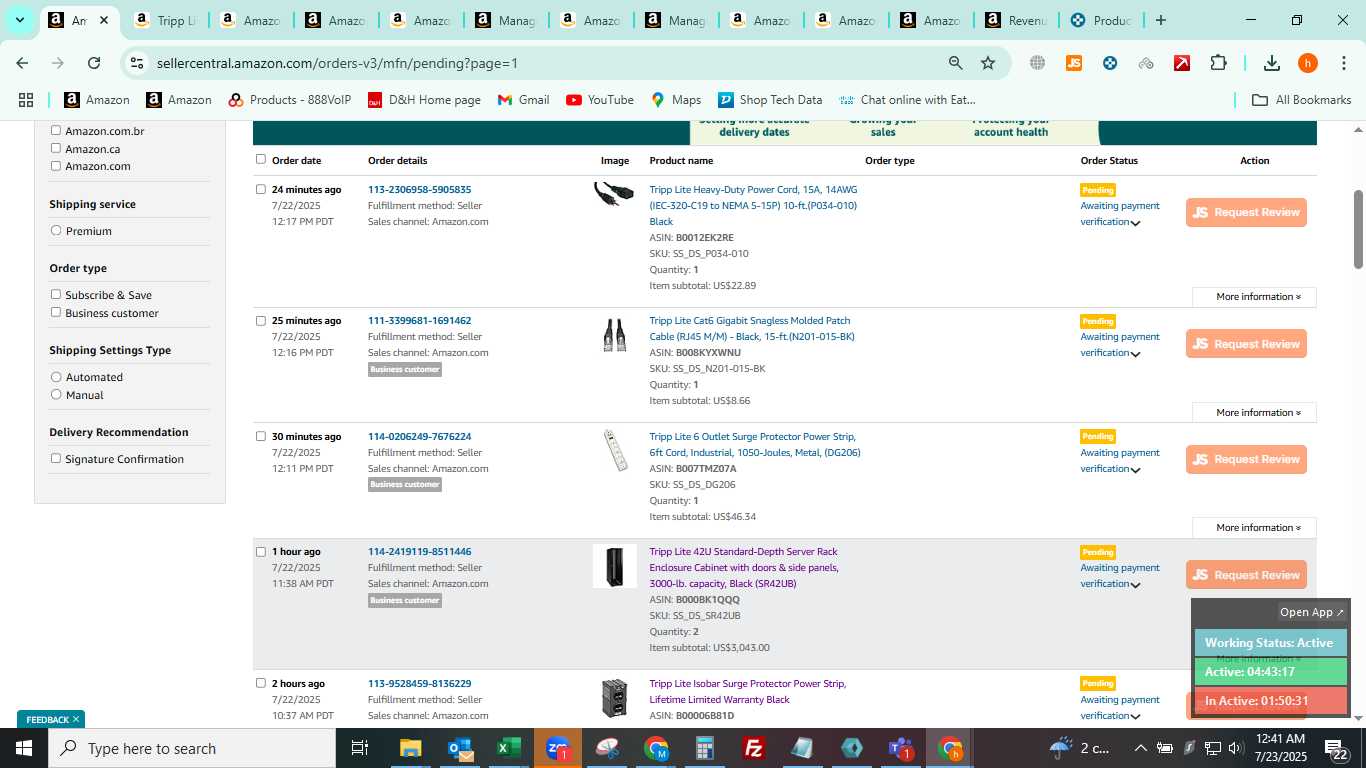Open FileZilla from taskbar
The width and height of the screenshot is (1366, 768).
pos(754,748)
